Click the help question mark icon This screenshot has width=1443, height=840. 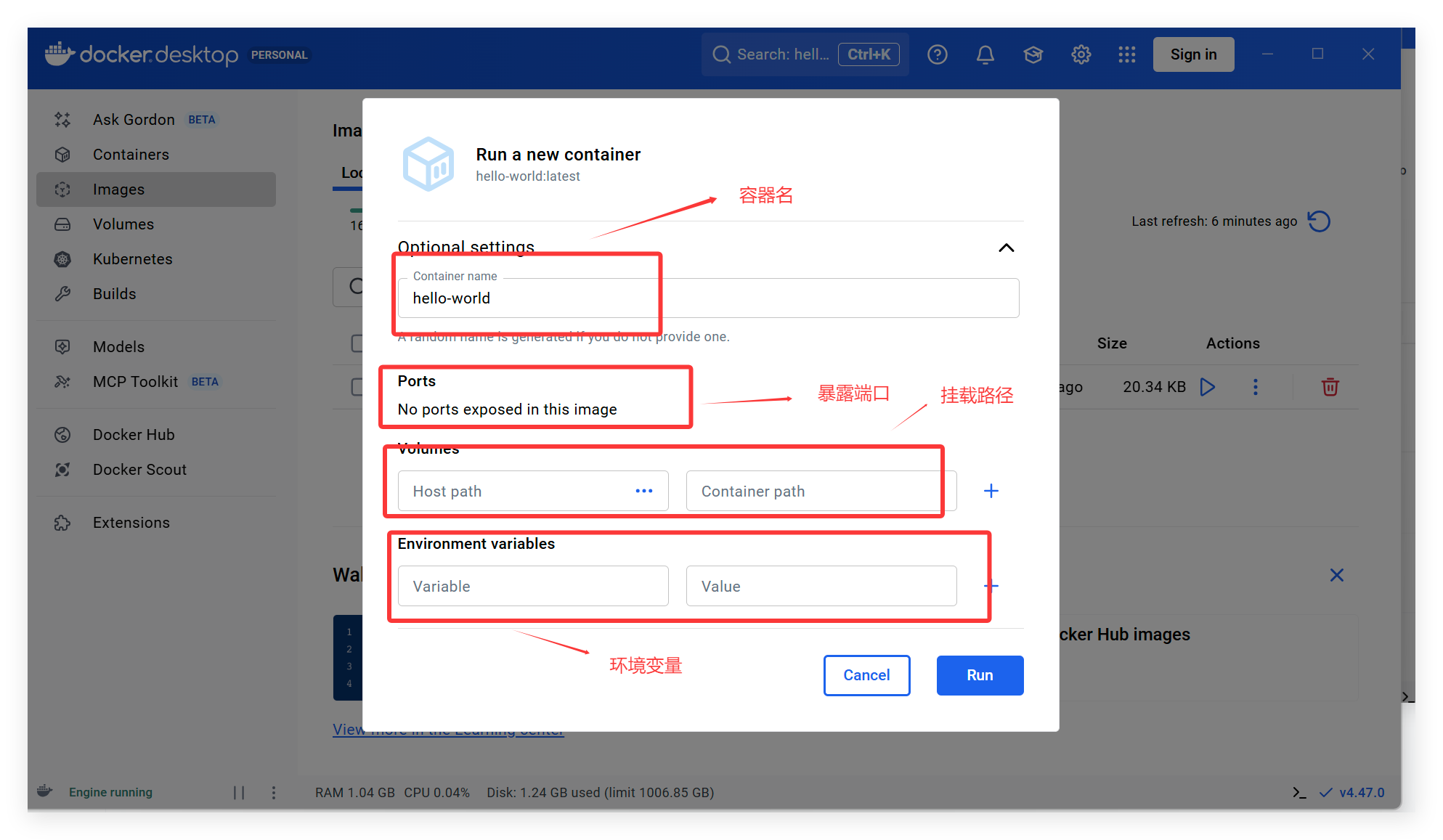click(937, 54)
